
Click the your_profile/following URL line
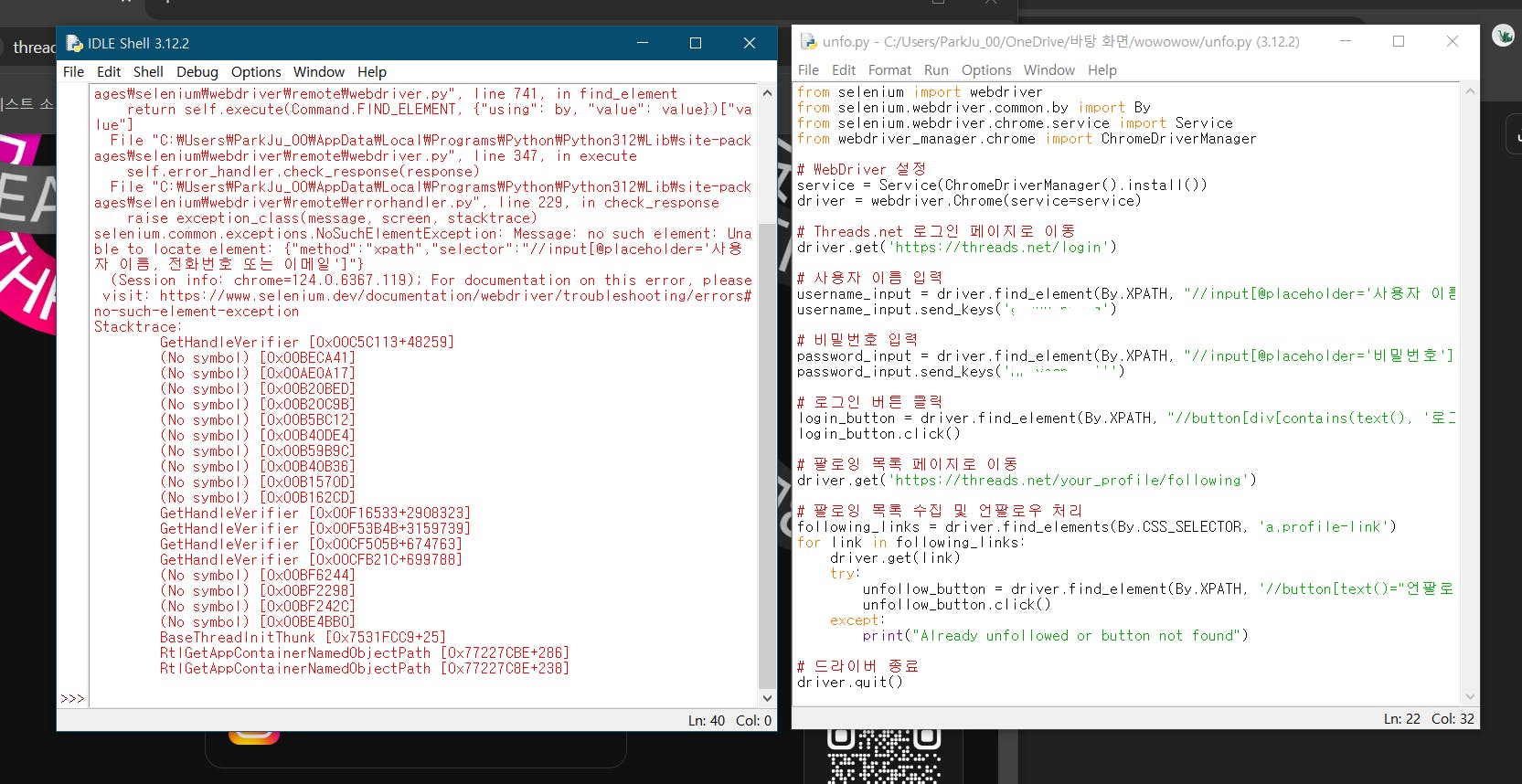(x=1027, y=481)
